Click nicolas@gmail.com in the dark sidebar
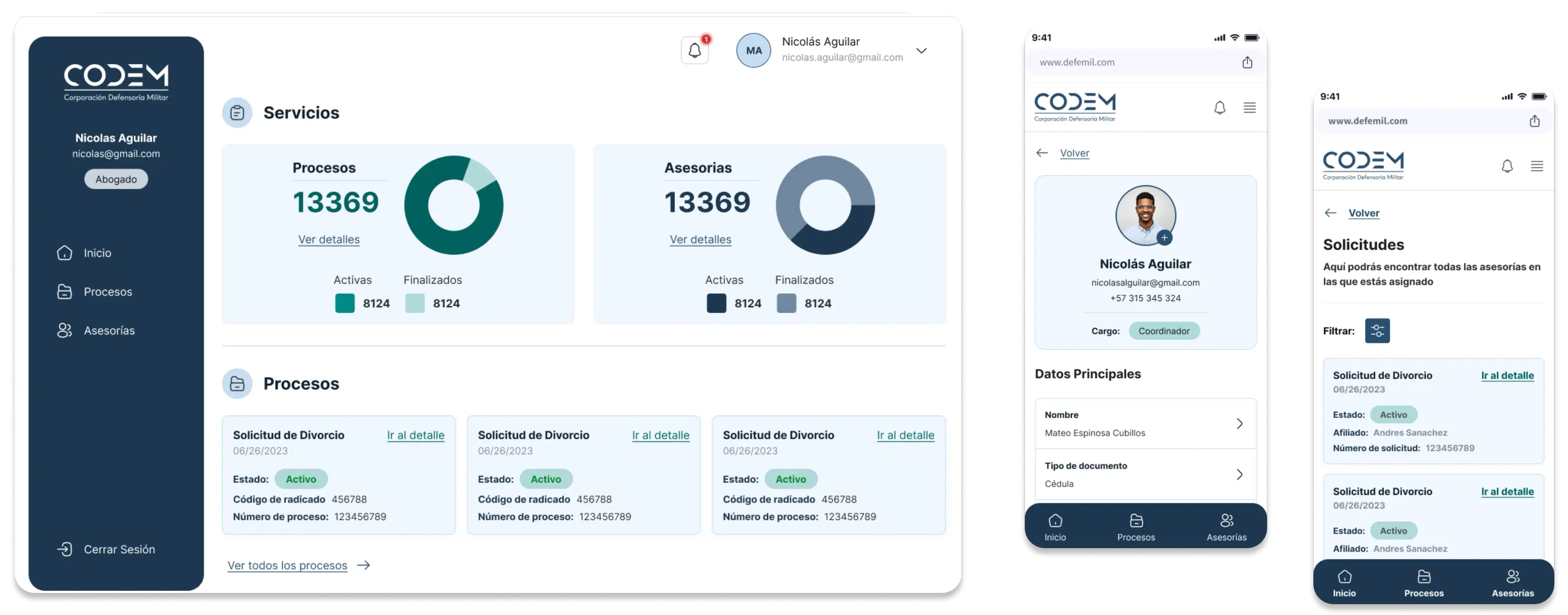This screenshot has width=1568, height=615. pyautogui.click(x=116, y=153)
